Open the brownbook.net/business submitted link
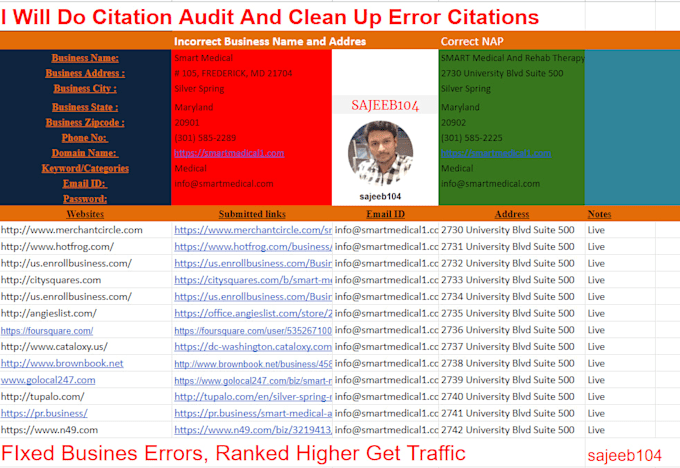The image size is (680, 468). point(253,364)
